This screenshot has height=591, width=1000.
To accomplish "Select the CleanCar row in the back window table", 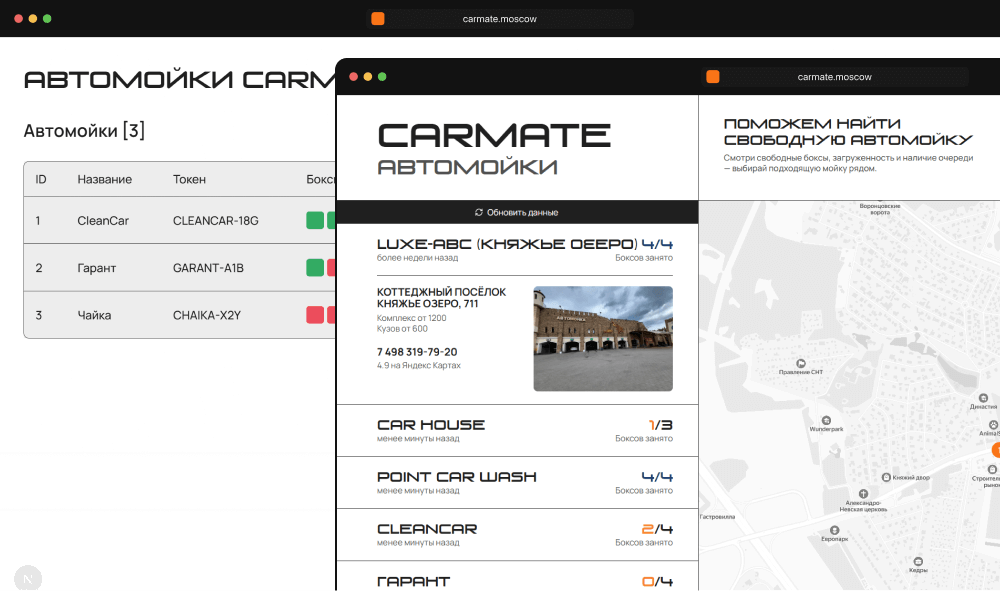I will coord(180,221).
